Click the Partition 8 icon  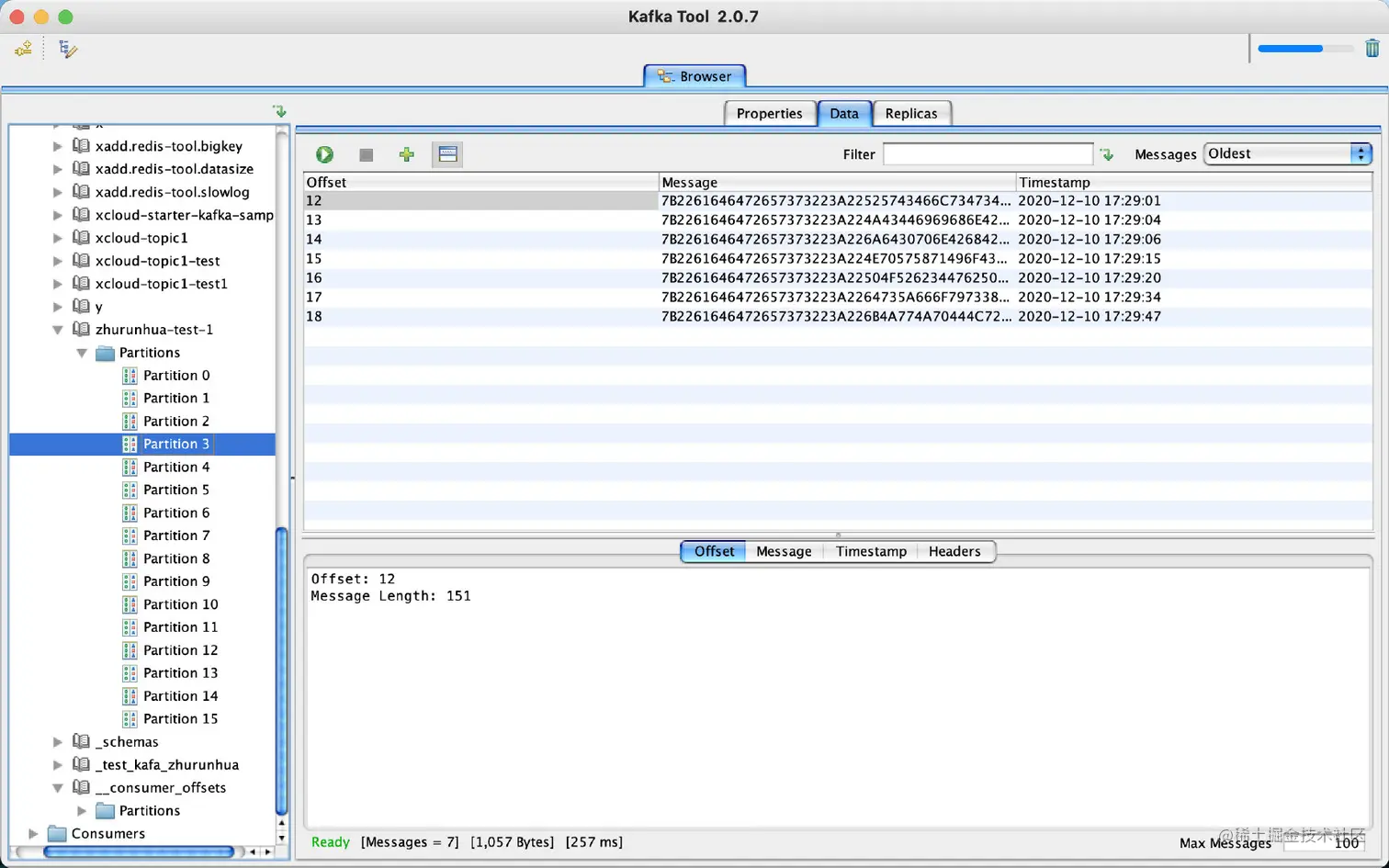(x=130, y=558)
